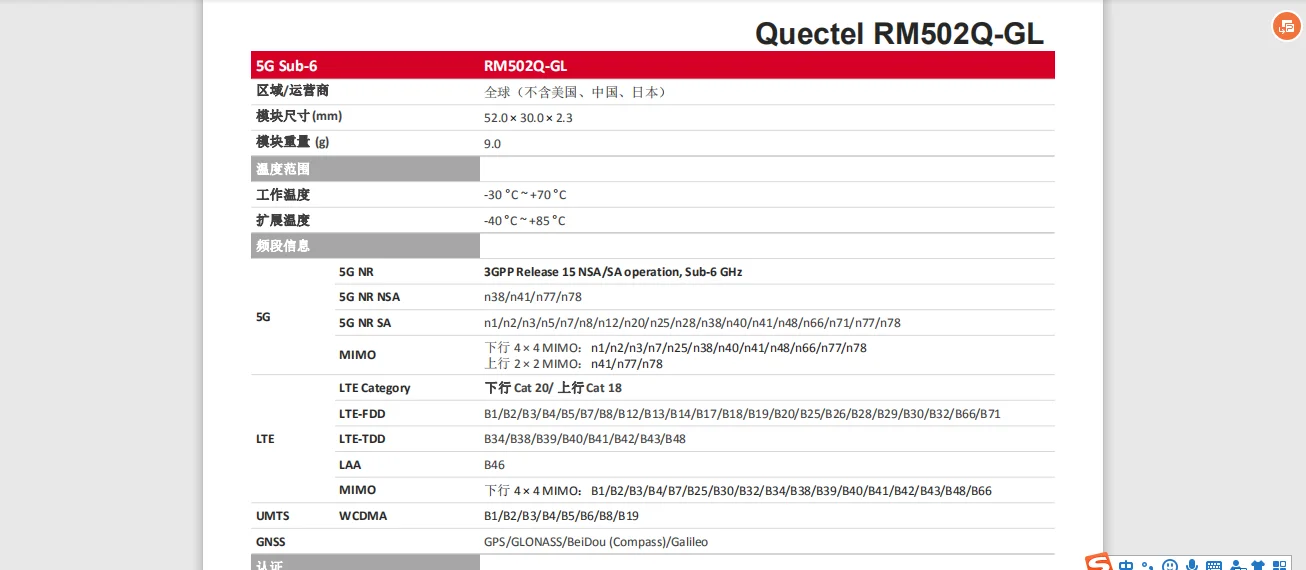Select the LTE group label
Image resolution: width=1306 pixels, height=570 pixels.
pyautogui.click(x=265, y=439)
